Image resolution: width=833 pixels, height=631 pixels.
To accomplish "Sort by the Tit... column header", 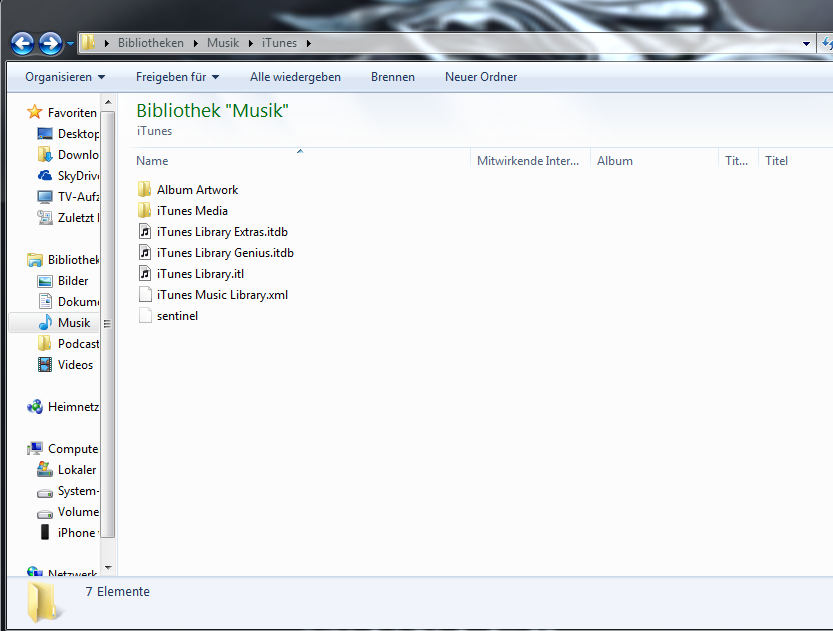I will point(738,161).
